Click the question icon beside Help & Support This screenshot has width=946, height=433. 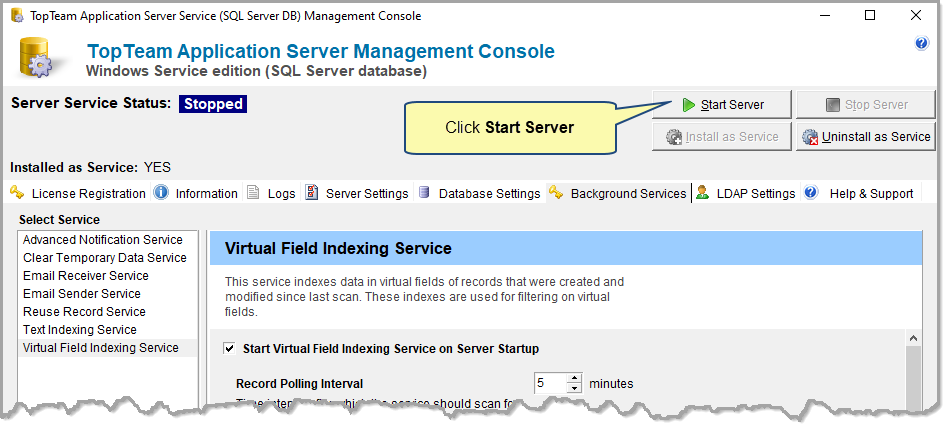click(x=811, y=193)
